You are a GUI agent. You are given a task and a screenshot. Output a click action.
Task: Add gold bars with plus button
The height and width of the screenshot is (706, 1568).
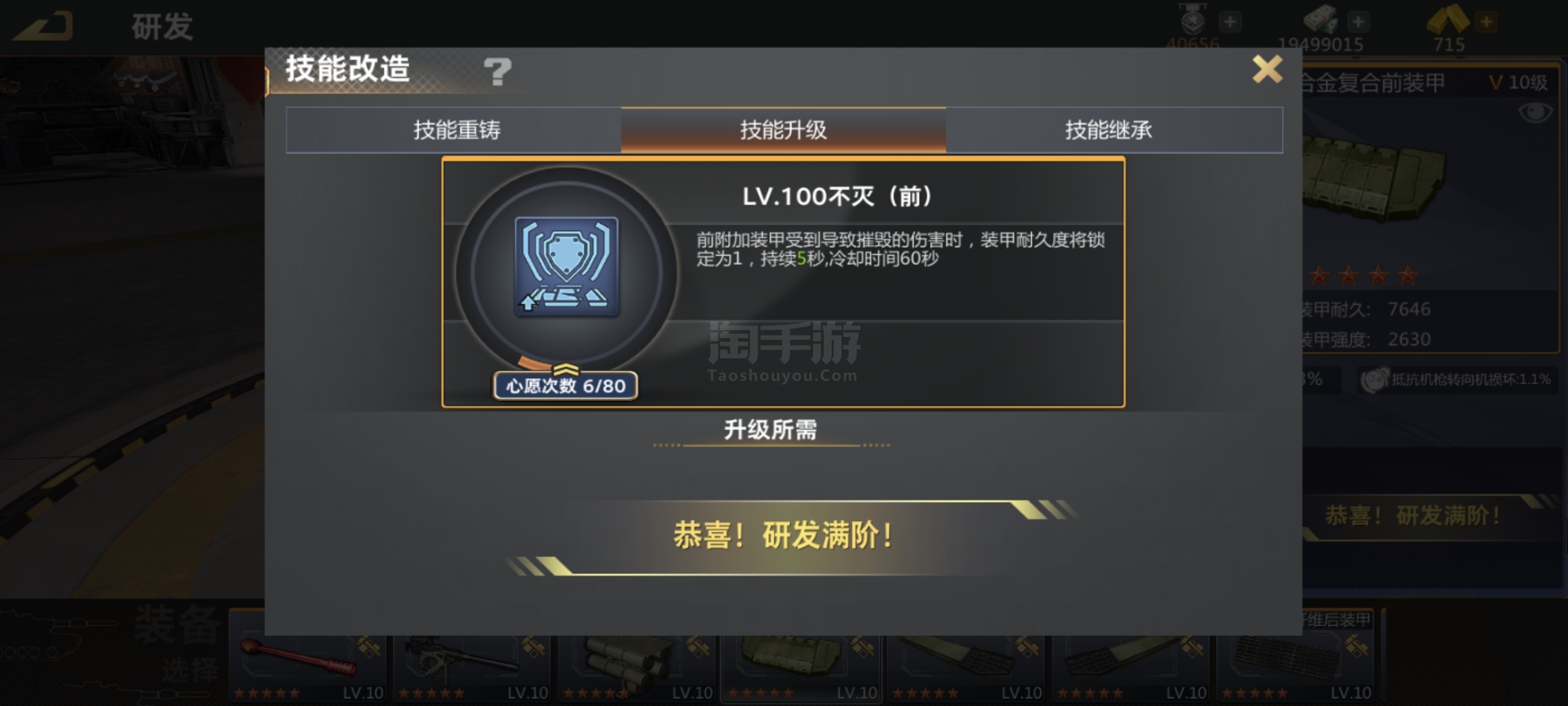pyautogui.click(x=1486, y=22)
